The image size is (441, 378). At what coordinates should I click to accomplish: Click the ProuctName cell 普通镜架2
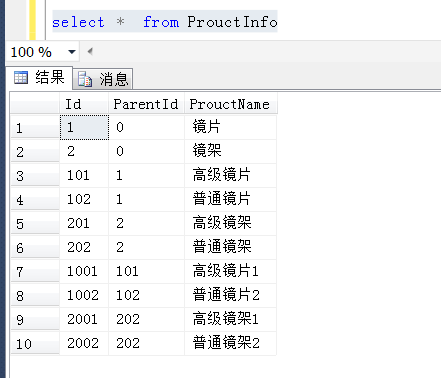click(x=230, y=343)
